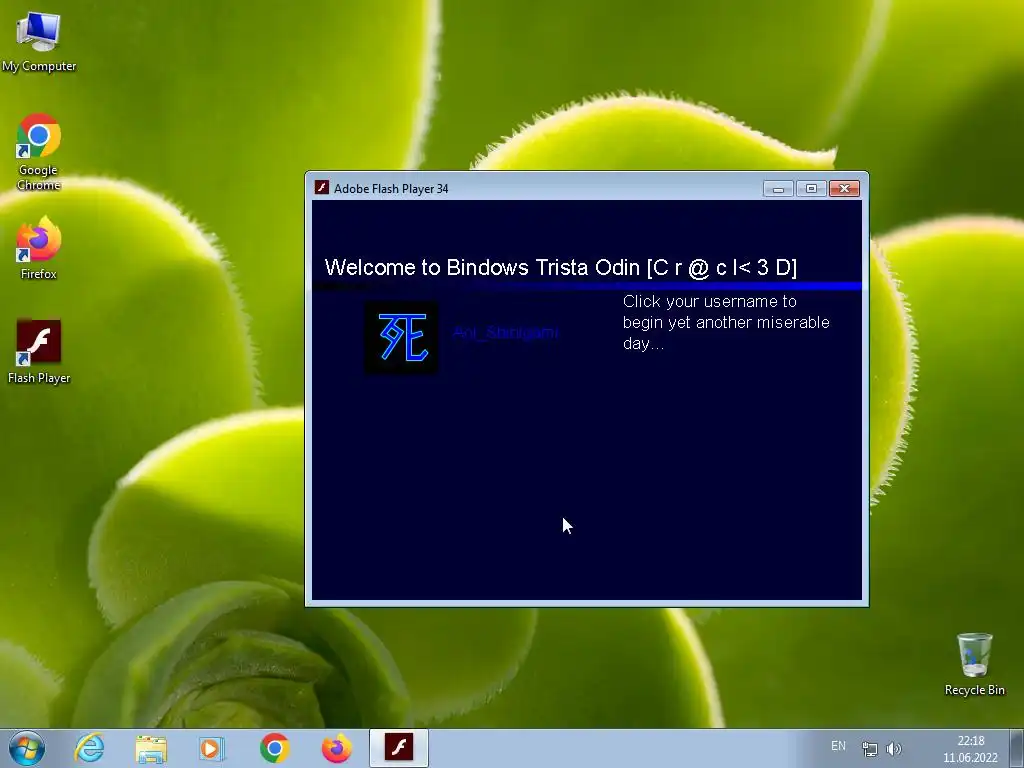
Task: Click the Show desktop strip
Action: pyautogui.click(x=1017, y=748)
